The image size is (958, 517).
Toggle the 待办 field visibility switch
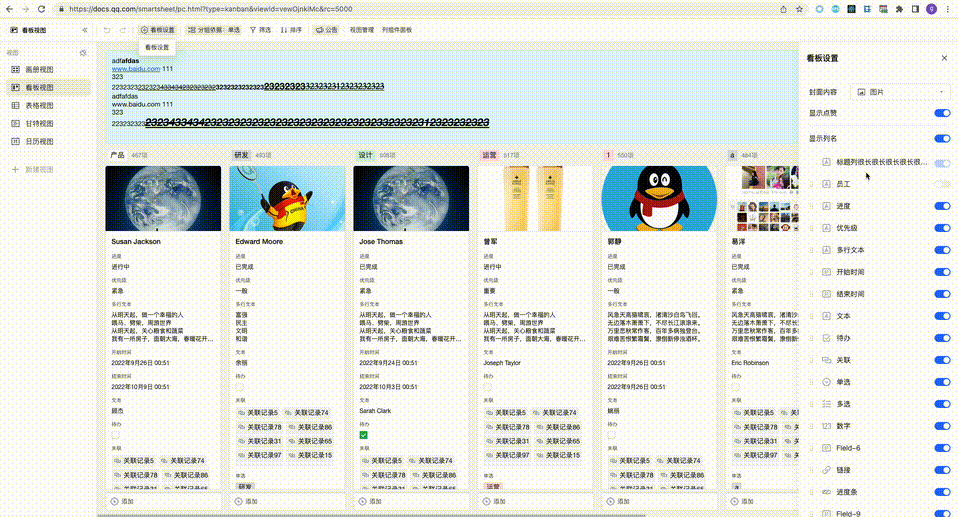coord(942,338)
